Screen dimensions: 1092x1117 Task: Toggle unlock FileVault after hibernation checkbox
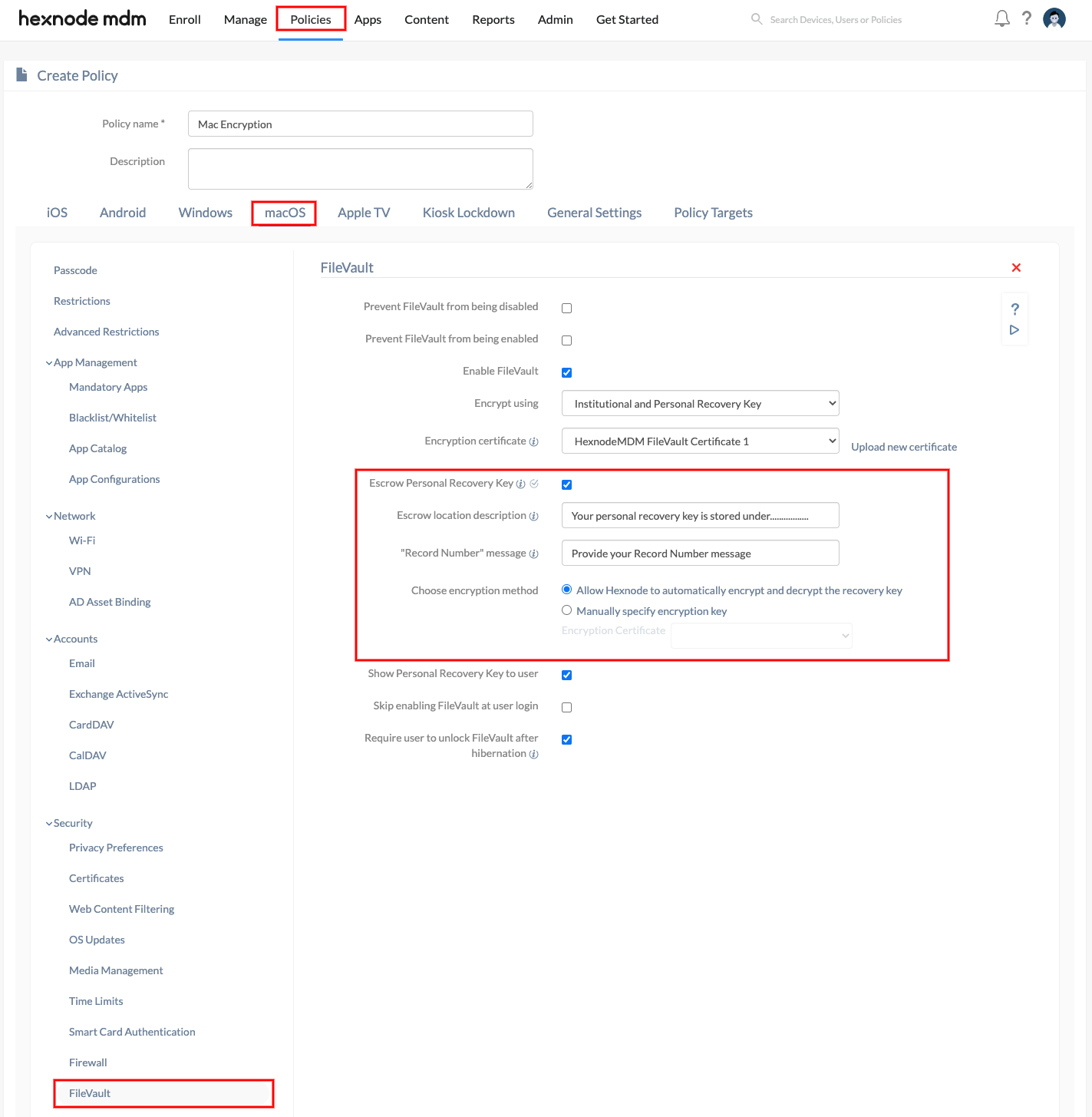pyautogui.click(x=567, y=739)
